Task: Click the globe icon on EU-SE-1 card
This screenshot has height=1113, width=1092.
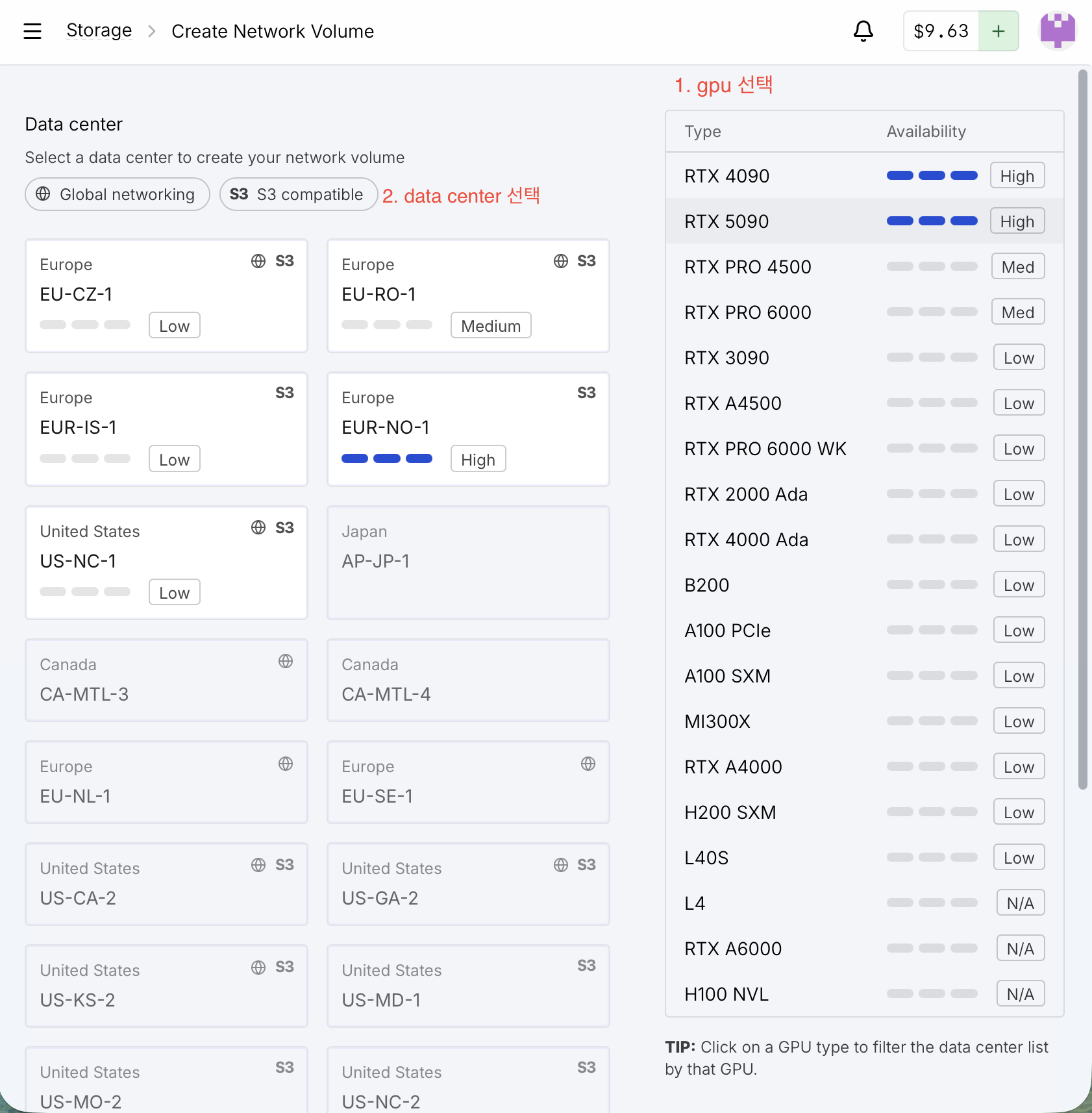Action: 588,764
